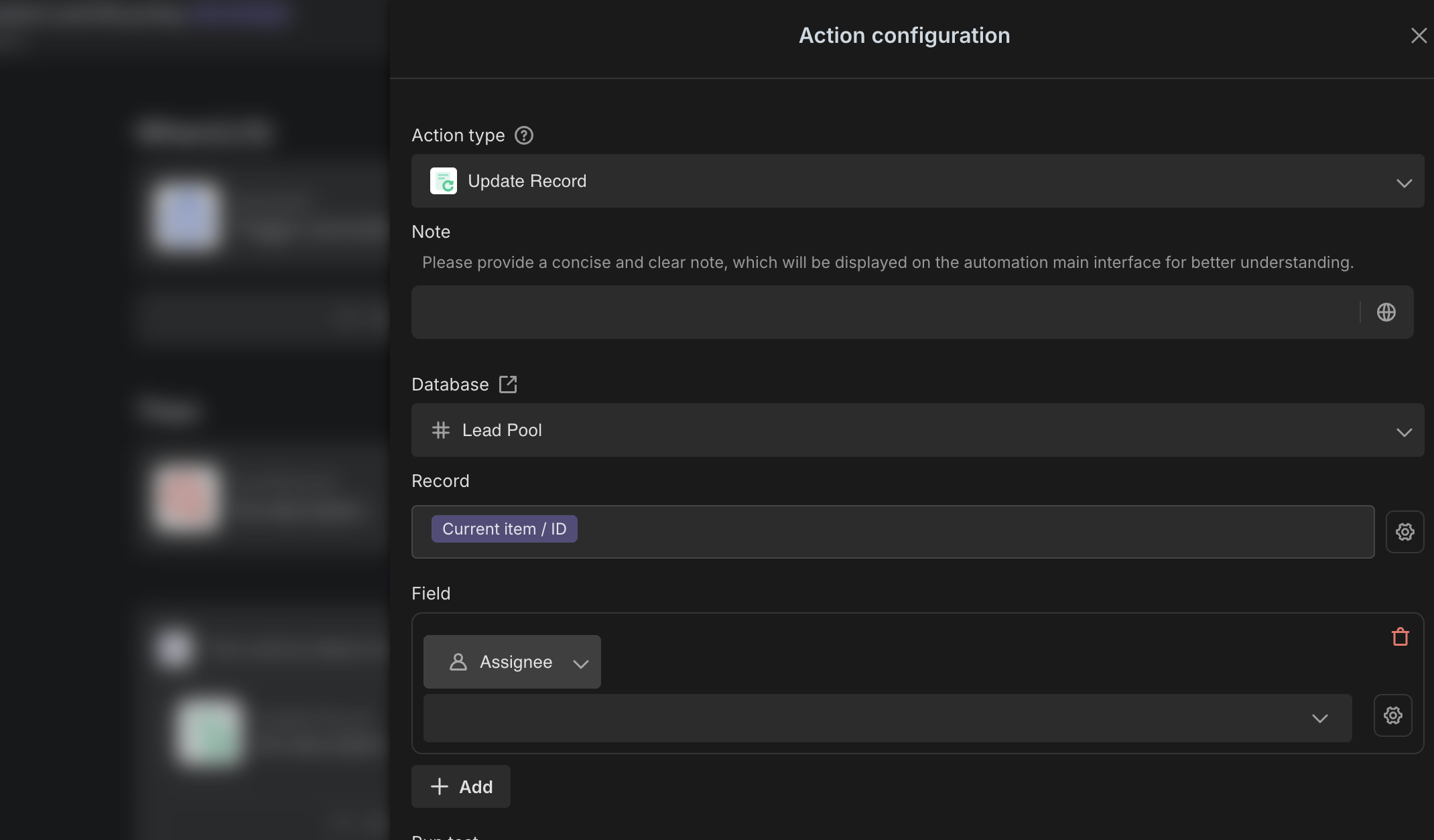Image resolution: width=1434 pixels, height=840 pixels.
Task: Click the Lead Pool grid hash icon
Action: click(x=440, y=430)
